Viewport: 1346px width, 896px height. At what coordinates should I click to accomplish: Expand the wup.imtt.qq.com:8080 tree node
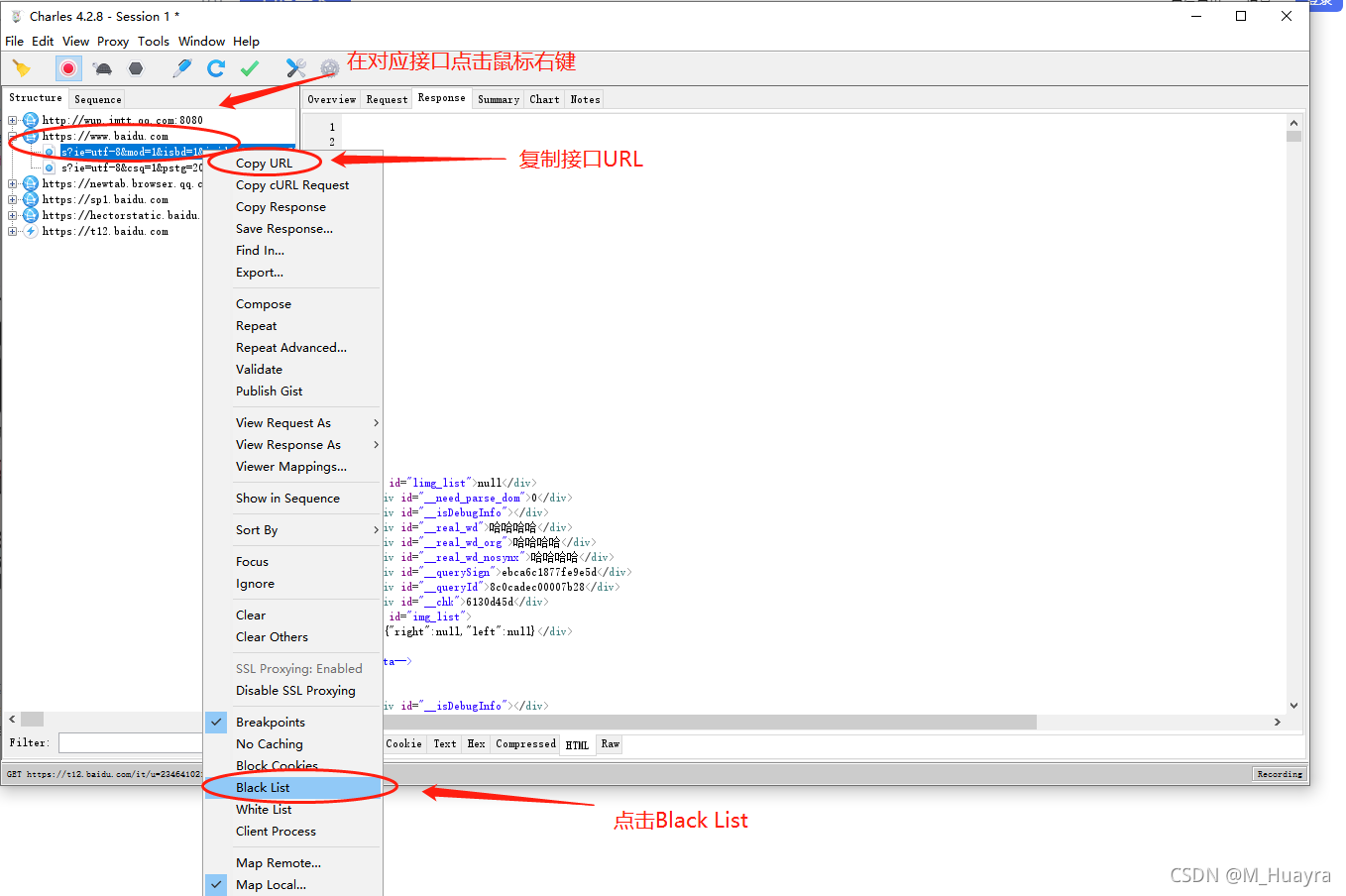(x=12, y=121)
